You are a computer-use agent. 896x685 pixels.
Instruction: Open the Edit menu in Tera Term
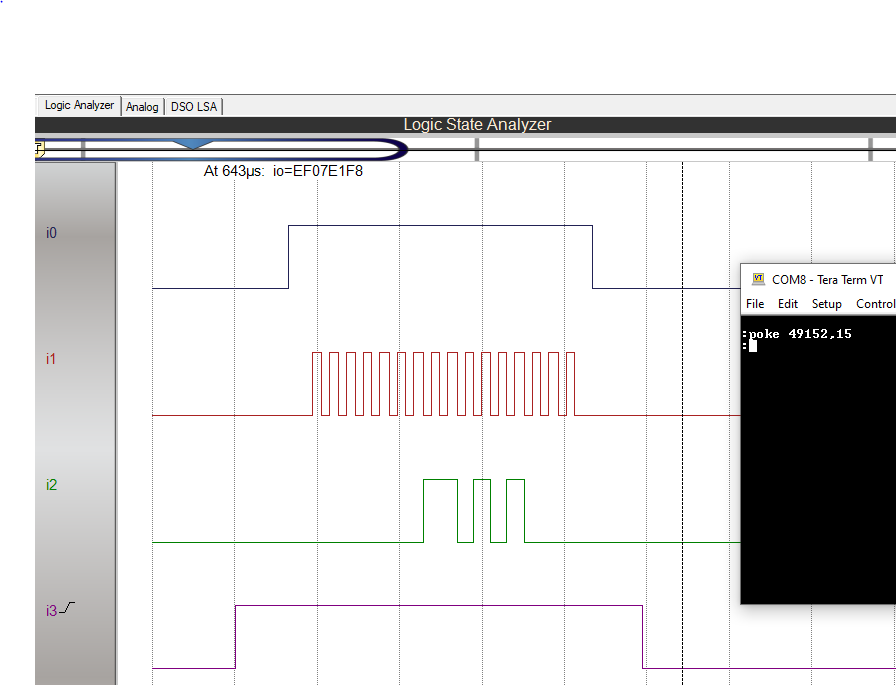pos(788,304)
